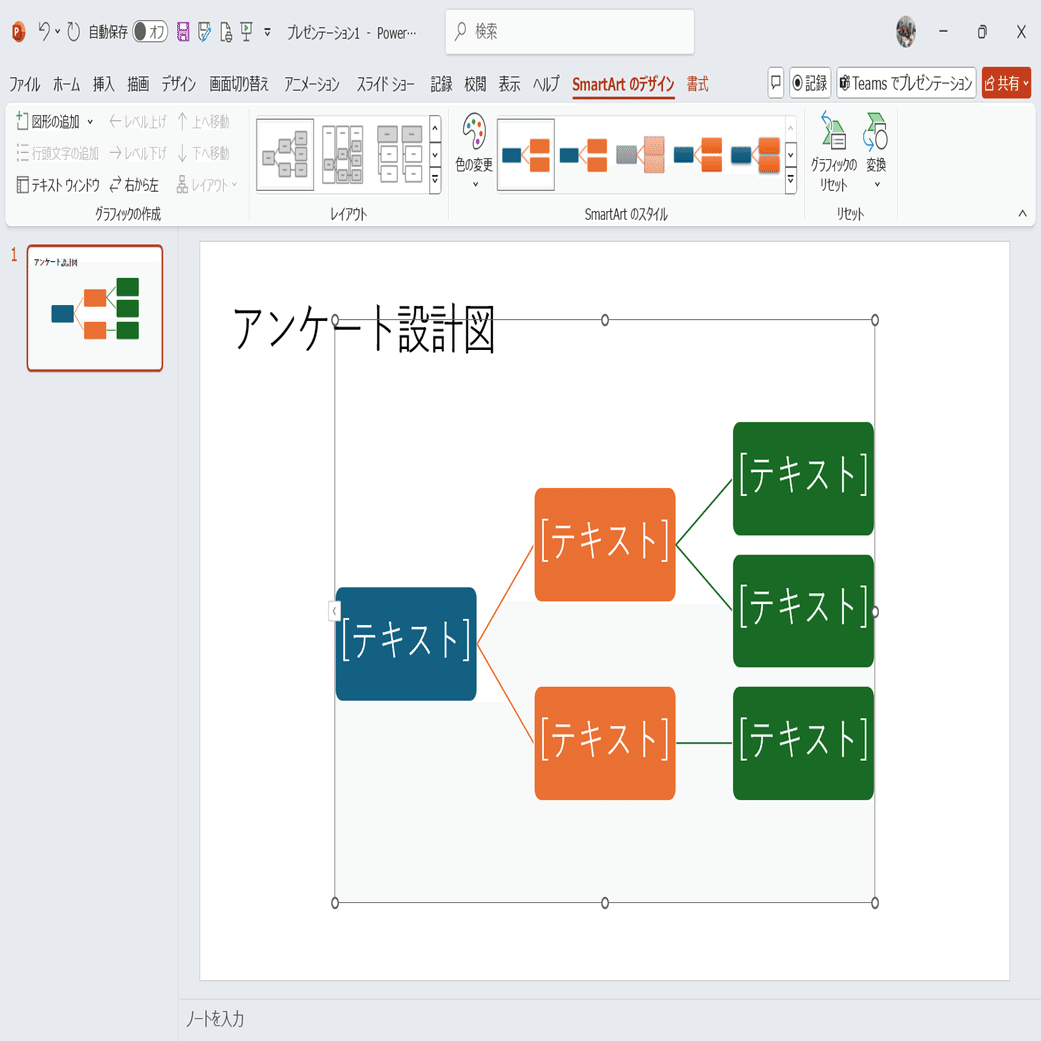The width and height of the screenshot is (1041, 1041).
Task: Click the Teams でプレゼンテーション button
Action: tap(905, 83)
